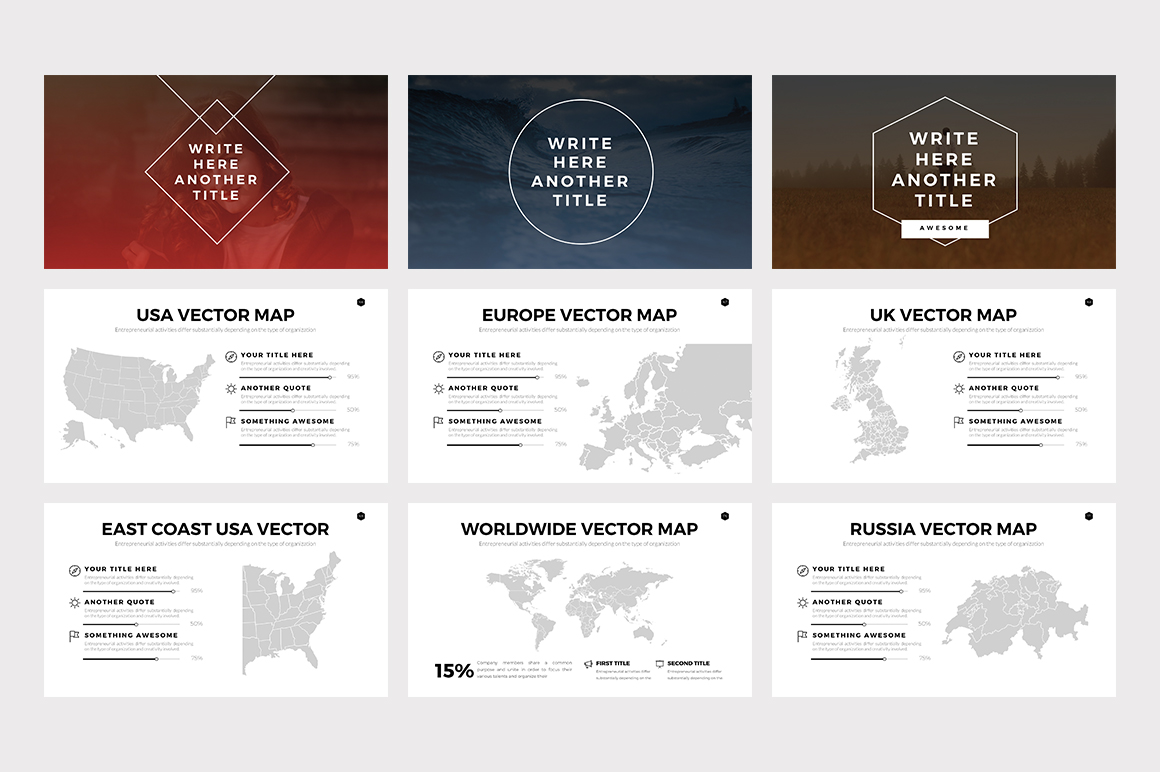Click 'SOMETHING AWESOME' in UK Vector Map slide
Image resolution: width=1160 pixels, height=772 pixels.
point(1015,421)
